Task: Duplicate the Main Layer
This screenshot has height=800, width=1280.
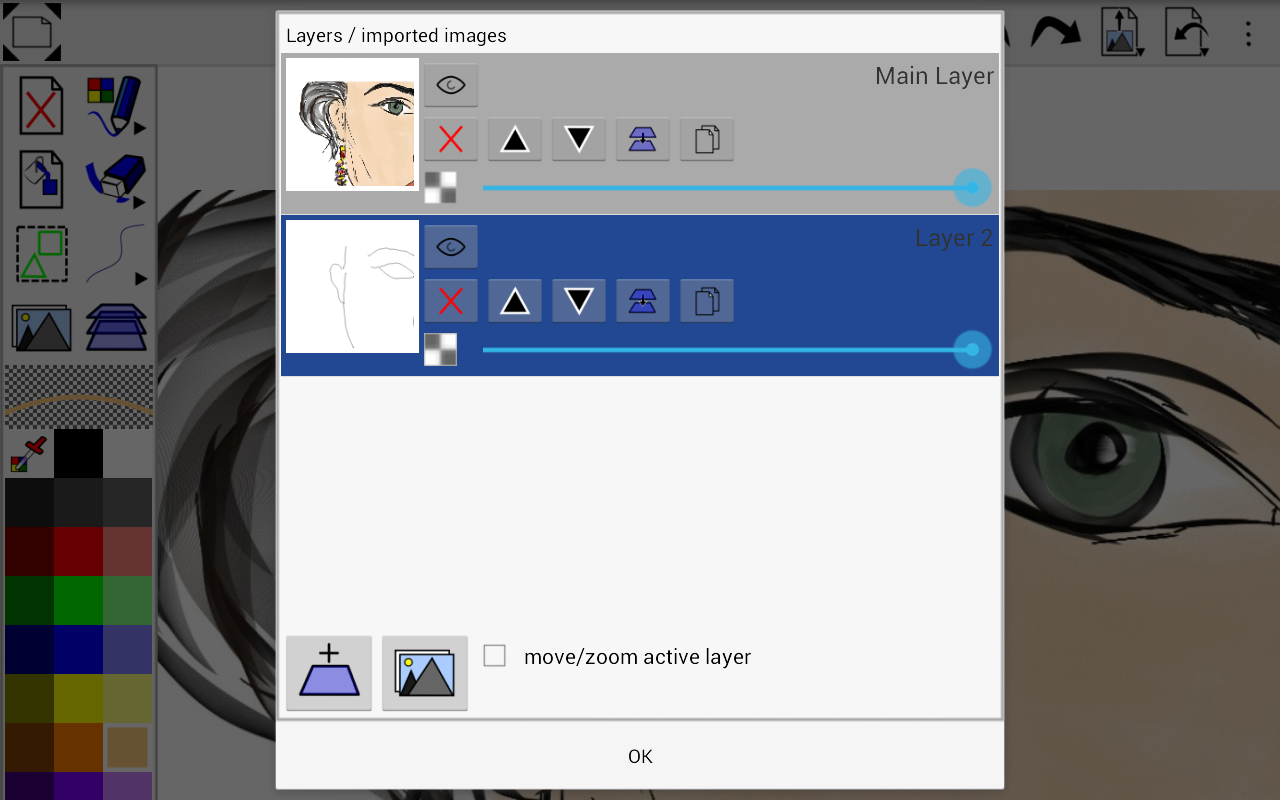Action: pos(707,139)
